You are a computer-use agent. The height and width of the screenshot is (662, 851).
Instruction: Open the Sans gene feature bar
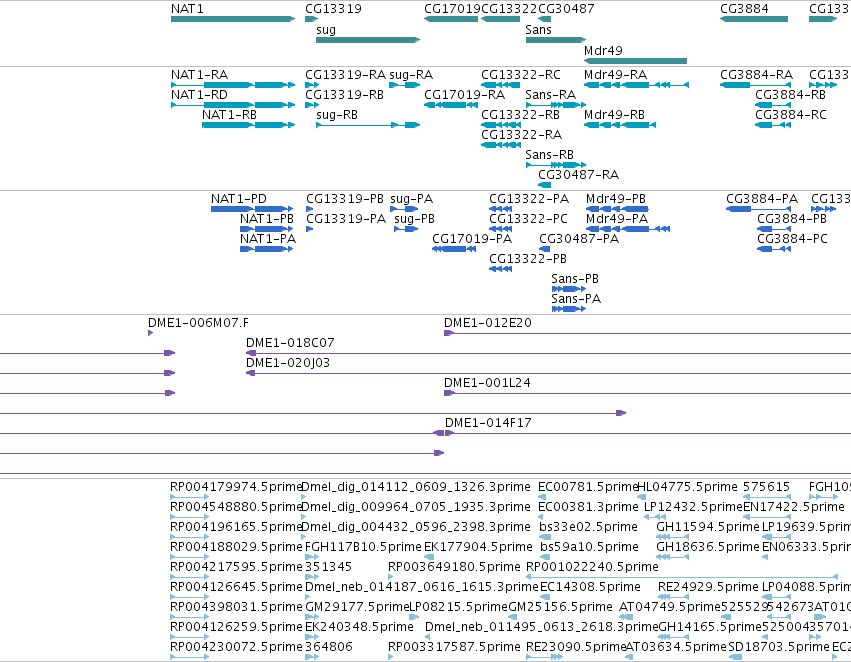click(x=556, y=40)
